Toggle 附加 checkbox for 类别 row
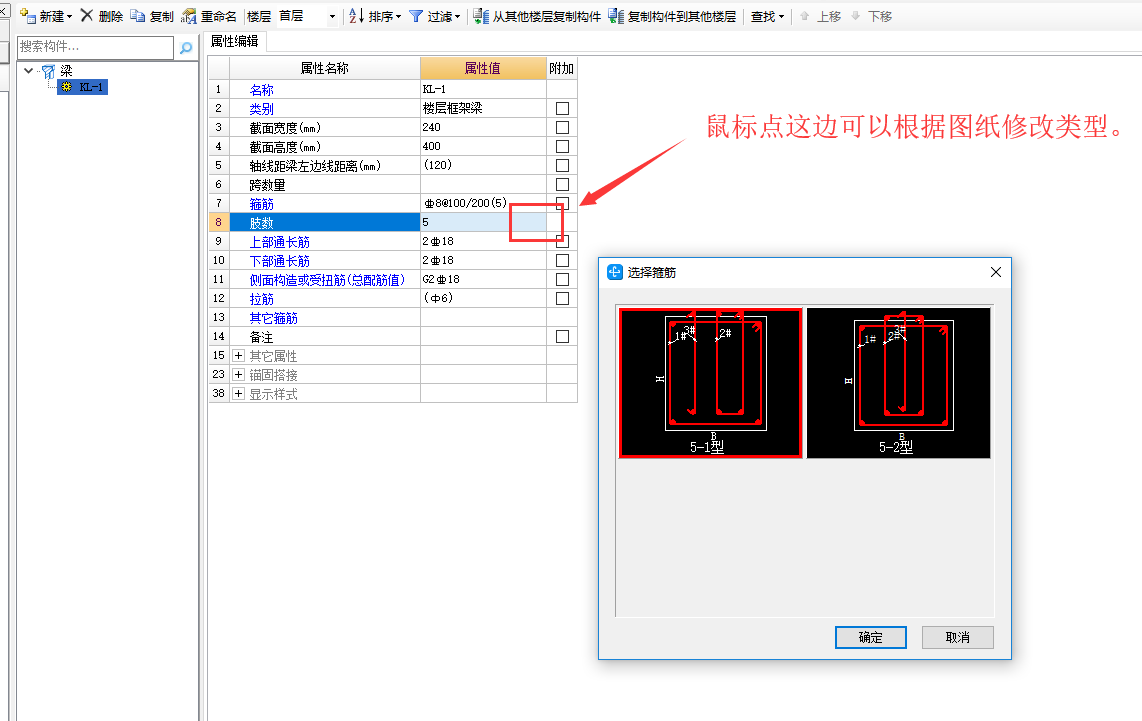1142x721 pixels. (562, 109)
